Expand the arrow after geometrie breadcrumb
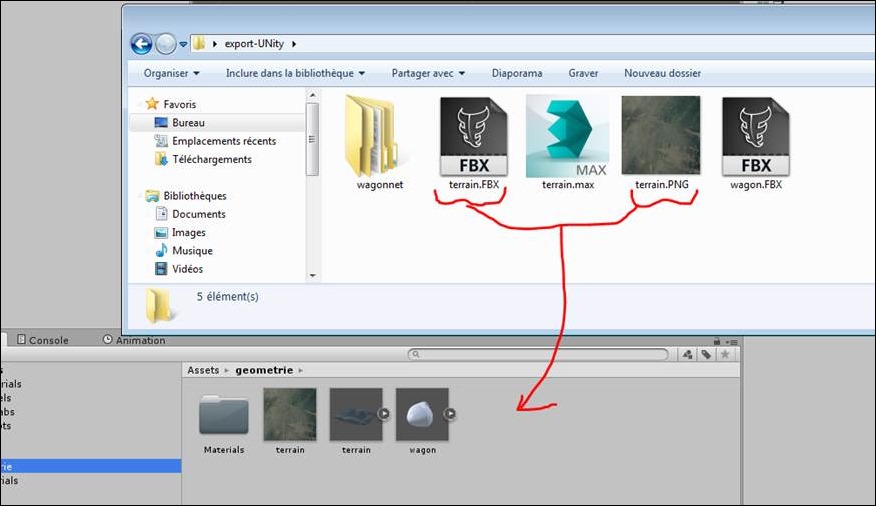 click(x=301, y=370)
